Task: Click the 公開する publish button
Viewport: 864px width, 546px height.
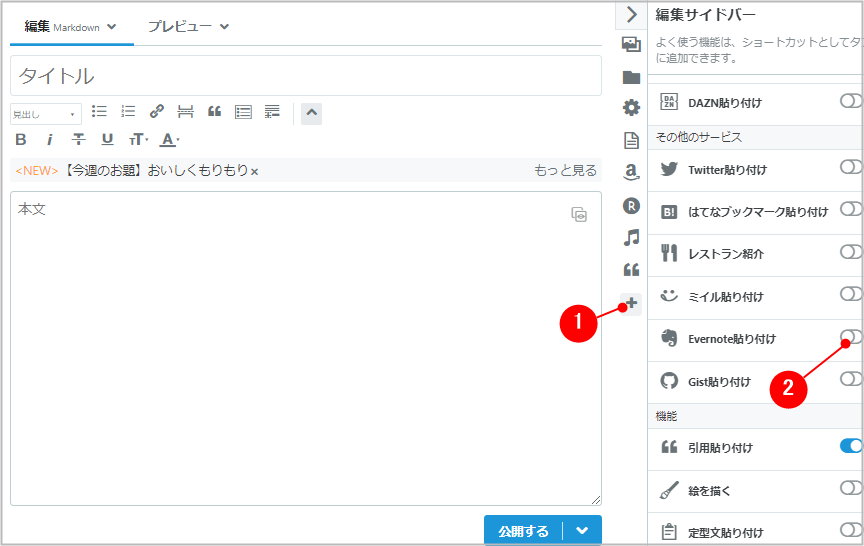Action: coord(523,531)
